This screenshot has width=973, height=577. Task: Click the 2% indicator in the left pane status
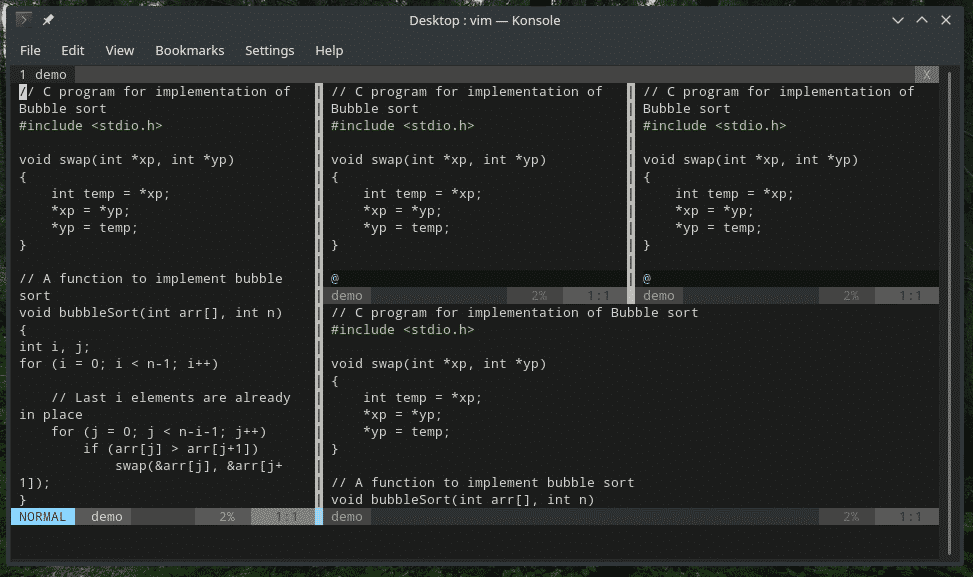click(227, 517)
